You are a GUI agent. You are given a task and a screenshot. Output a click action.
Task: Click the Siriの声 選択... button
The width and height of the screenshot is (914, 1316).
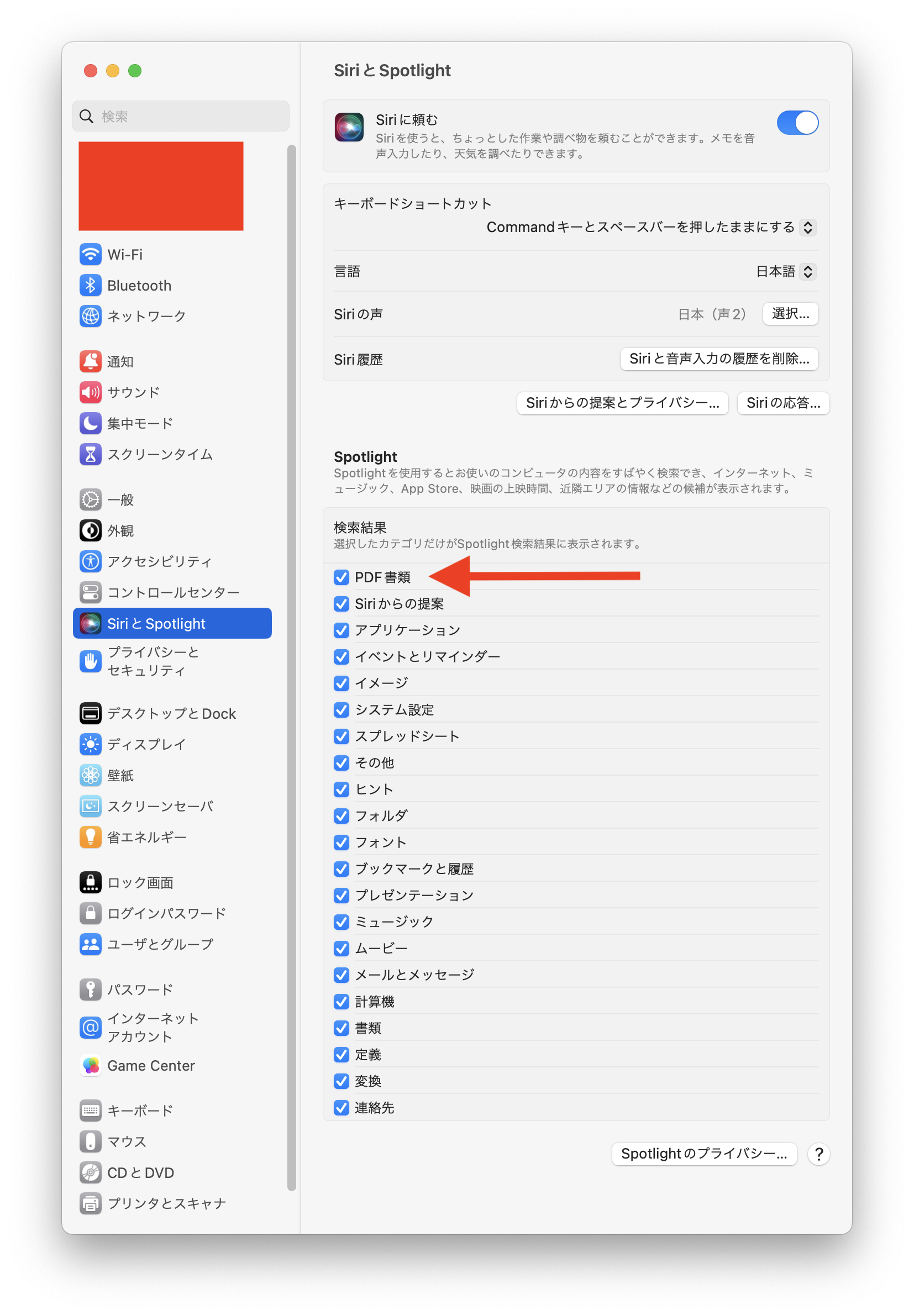tap(791, 314)
